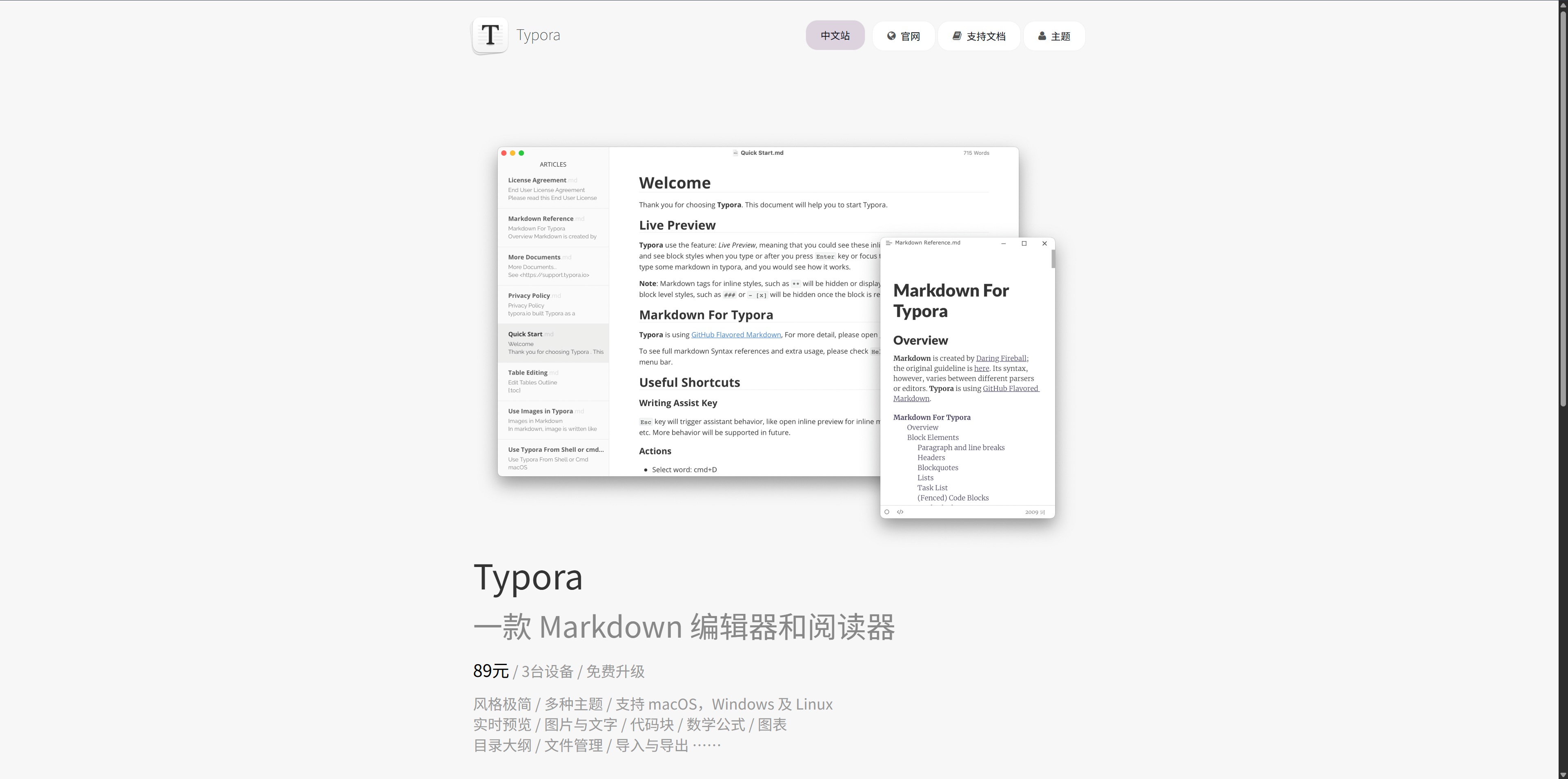Click the GitHub Flavored Markdown link in Quick Start

735,335
